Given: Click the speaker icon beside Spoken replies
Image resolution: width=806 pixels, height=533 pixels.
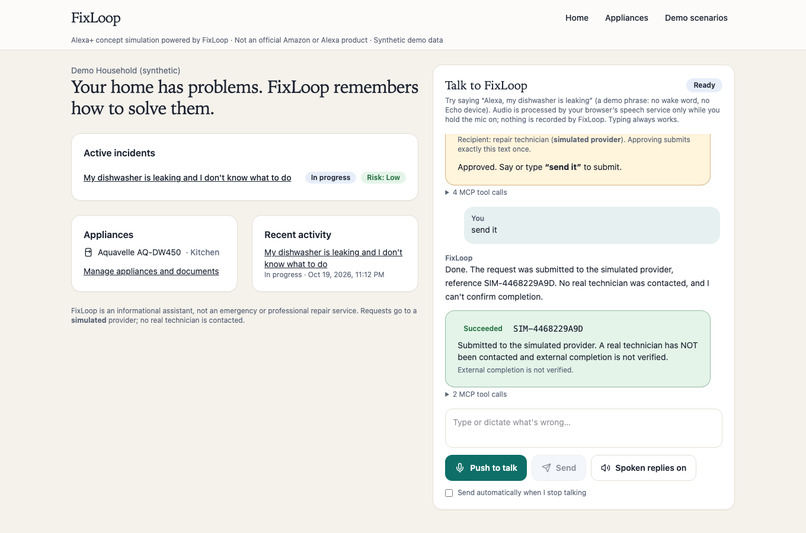Looking at the screenshot, I should click(606, 468).
